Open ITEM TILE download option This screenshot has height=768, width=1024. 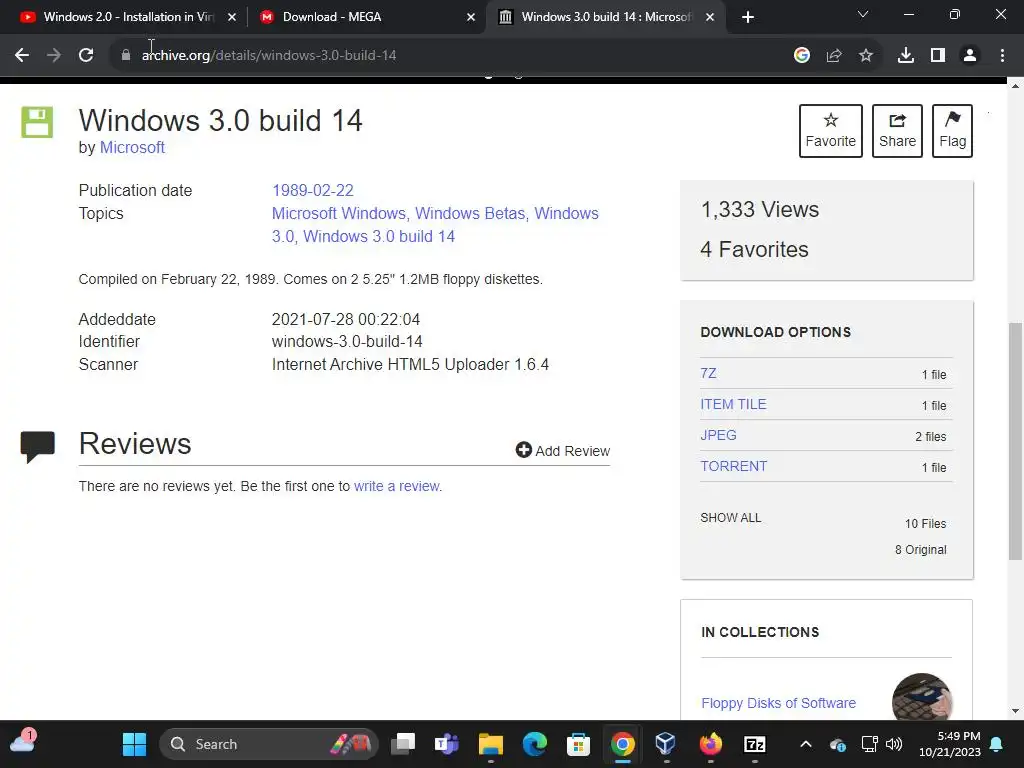click(x=733, y=404)
